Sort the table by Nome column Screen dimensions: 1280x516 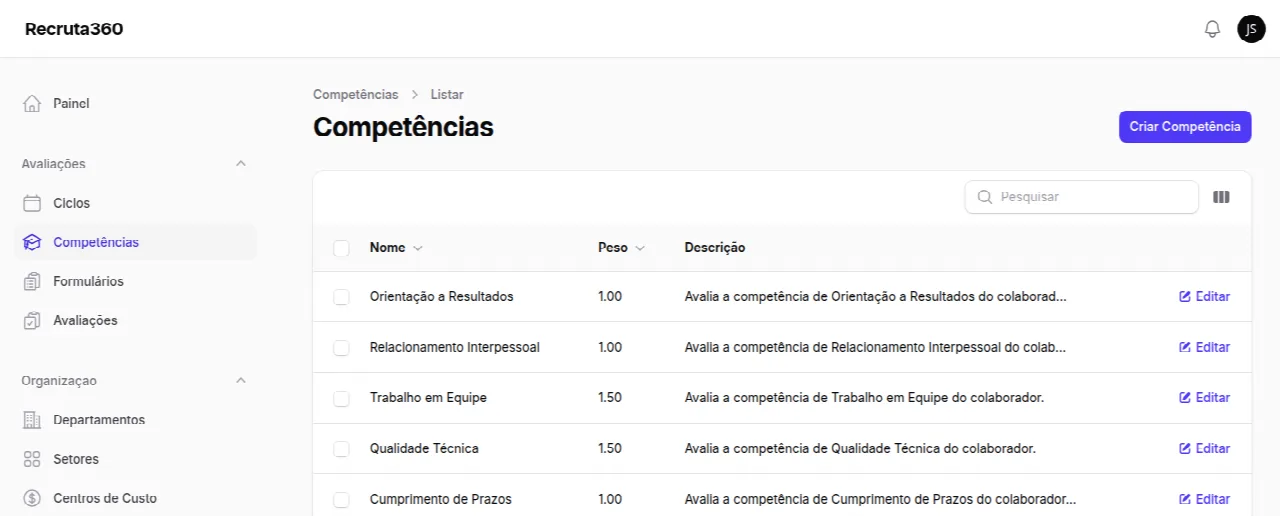tap(396, 247)
